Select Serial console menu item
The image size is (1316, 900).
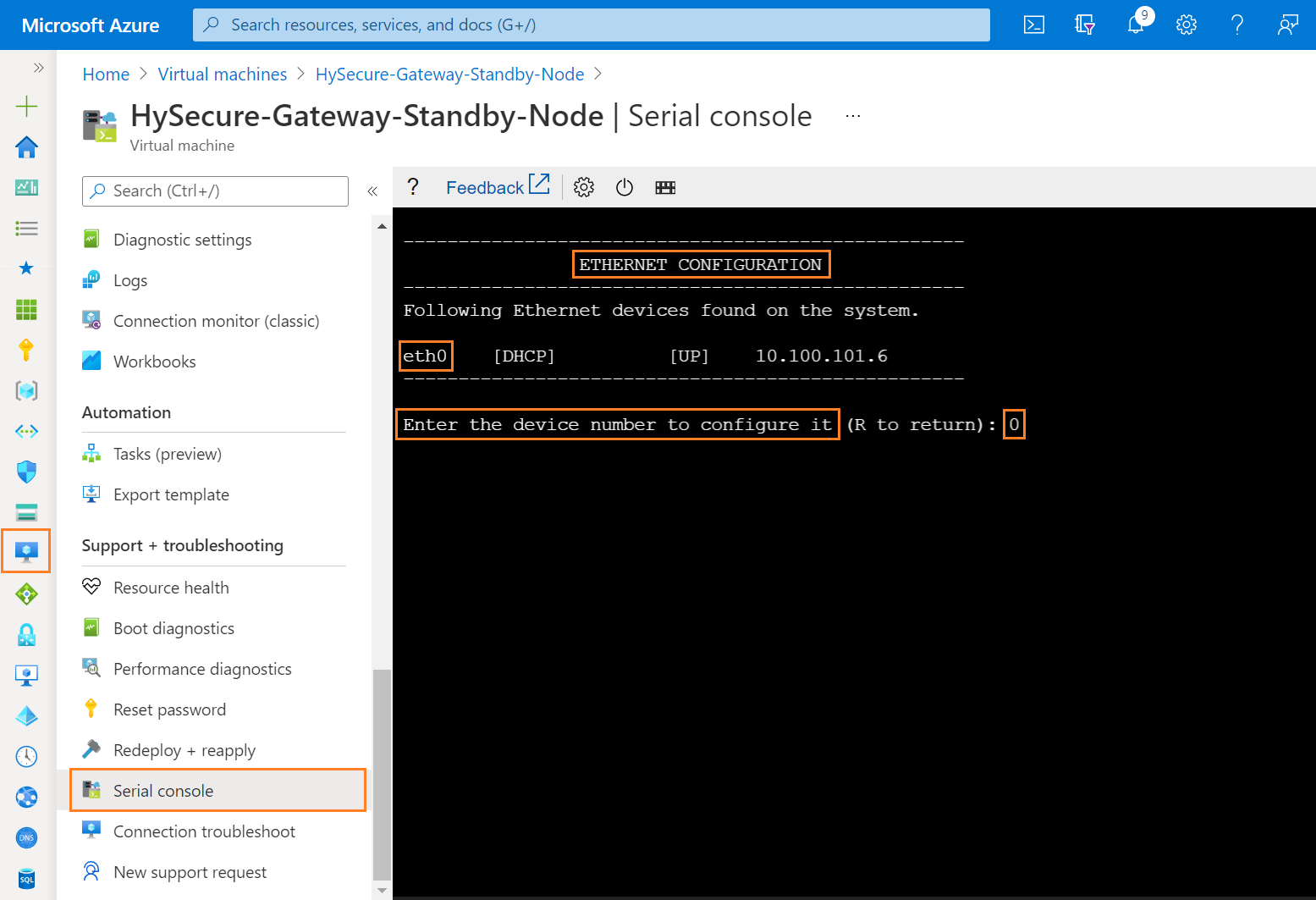click(x=218, y=790)
